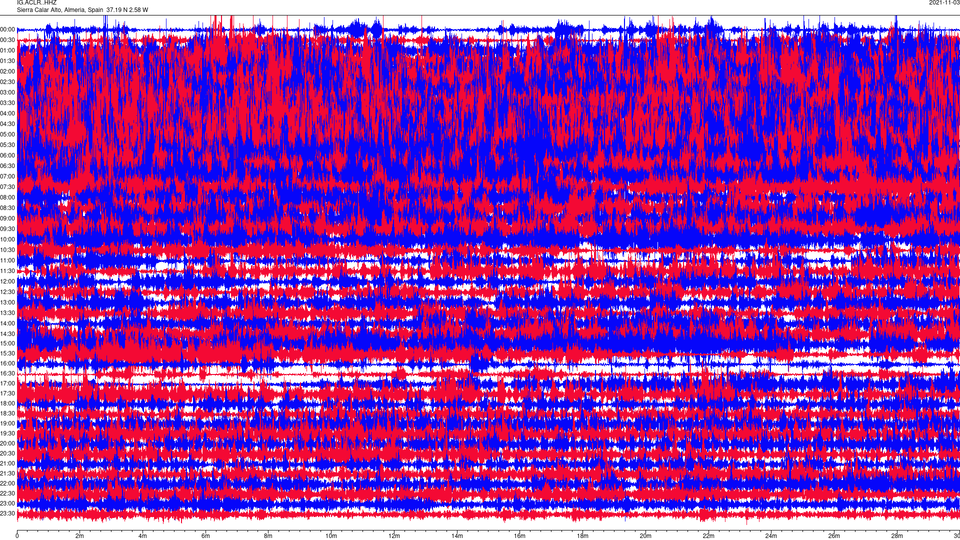Image resolution: width=960 pixels, height=540 pixels.
Task: Select the 22:30 trace time label
Action: [x=7, y=493]
